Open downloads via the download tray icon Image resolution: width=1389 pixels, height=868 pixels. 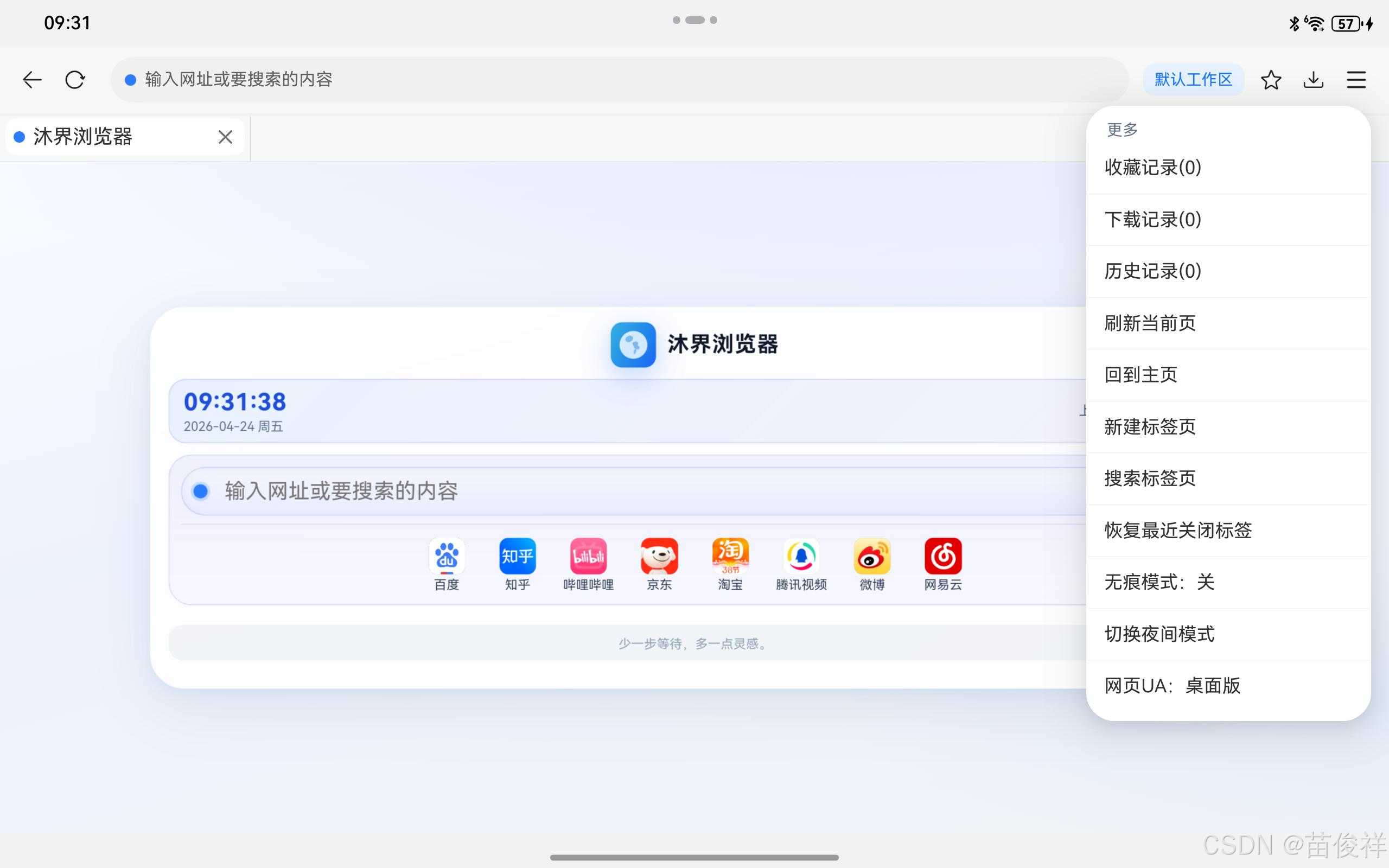click(x=1313, y=79)
